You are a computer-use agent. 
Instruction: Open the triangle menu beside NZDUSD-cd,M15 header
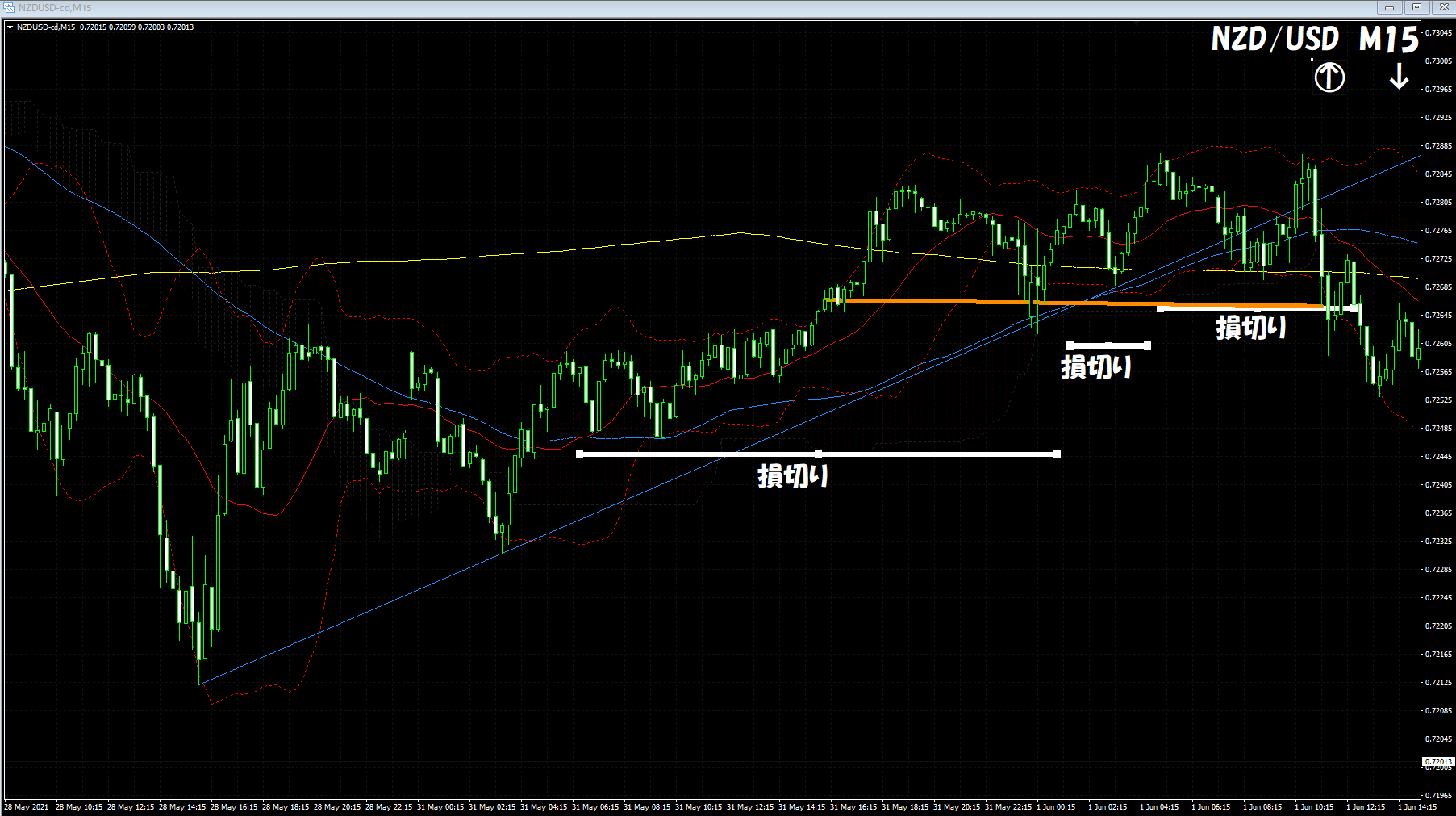click(10, 27)
